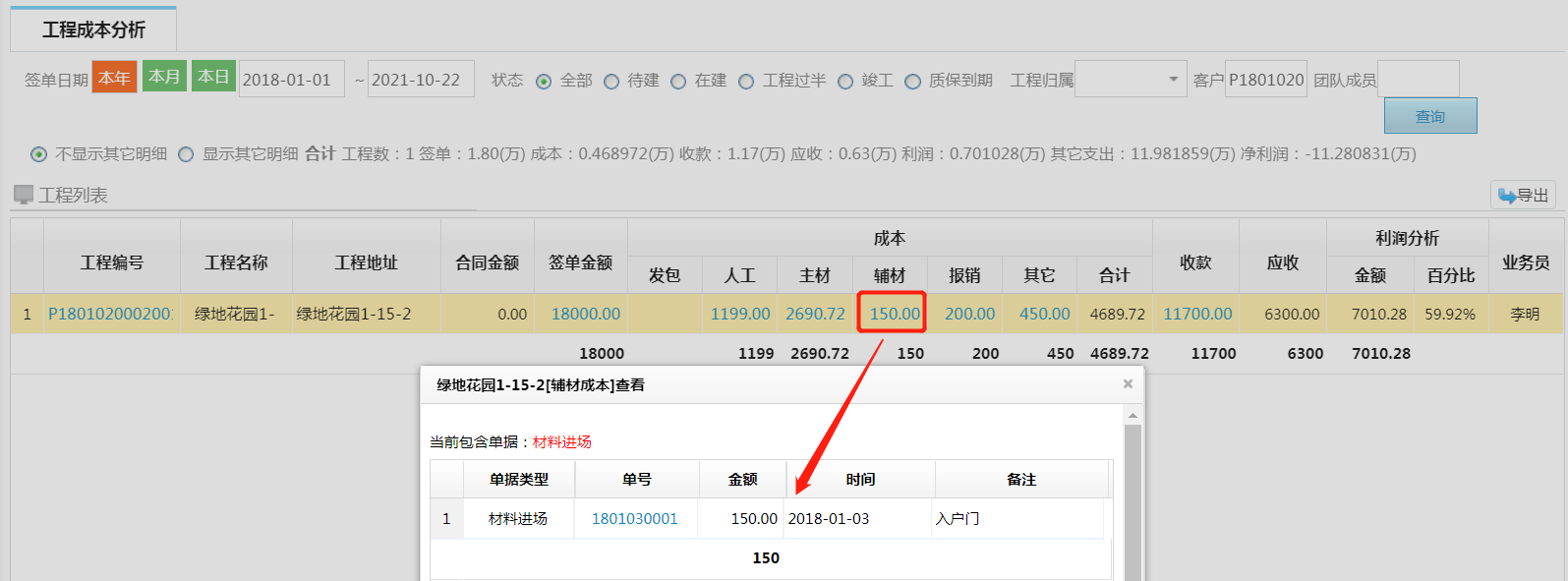Filter by 本年 quick date button

114,78
